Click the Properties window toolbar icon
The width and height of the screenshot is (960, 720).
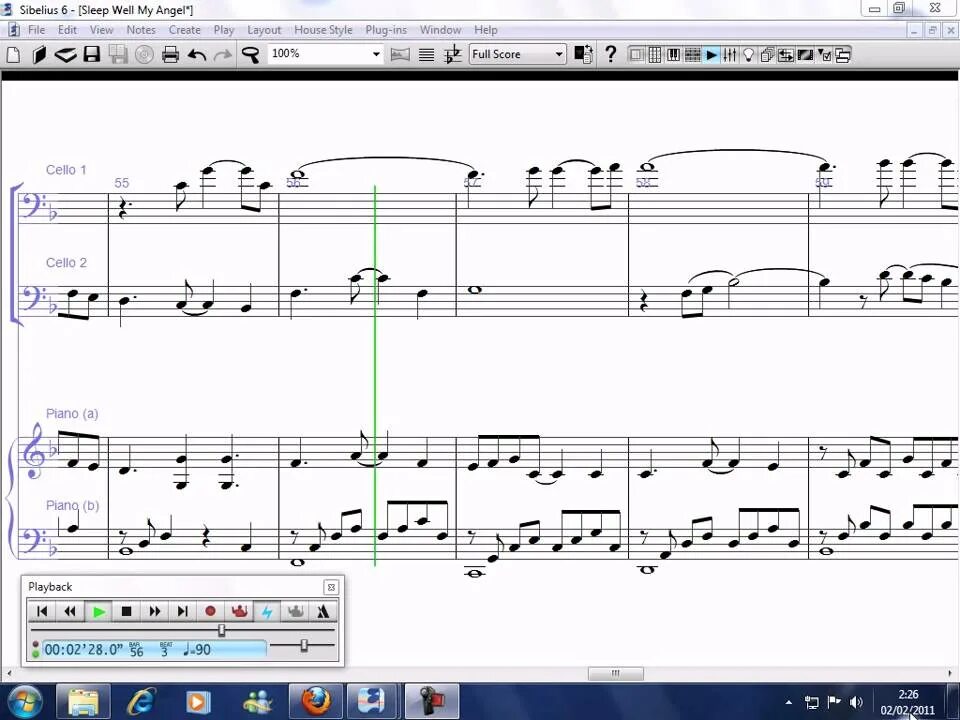click(824, 55)
